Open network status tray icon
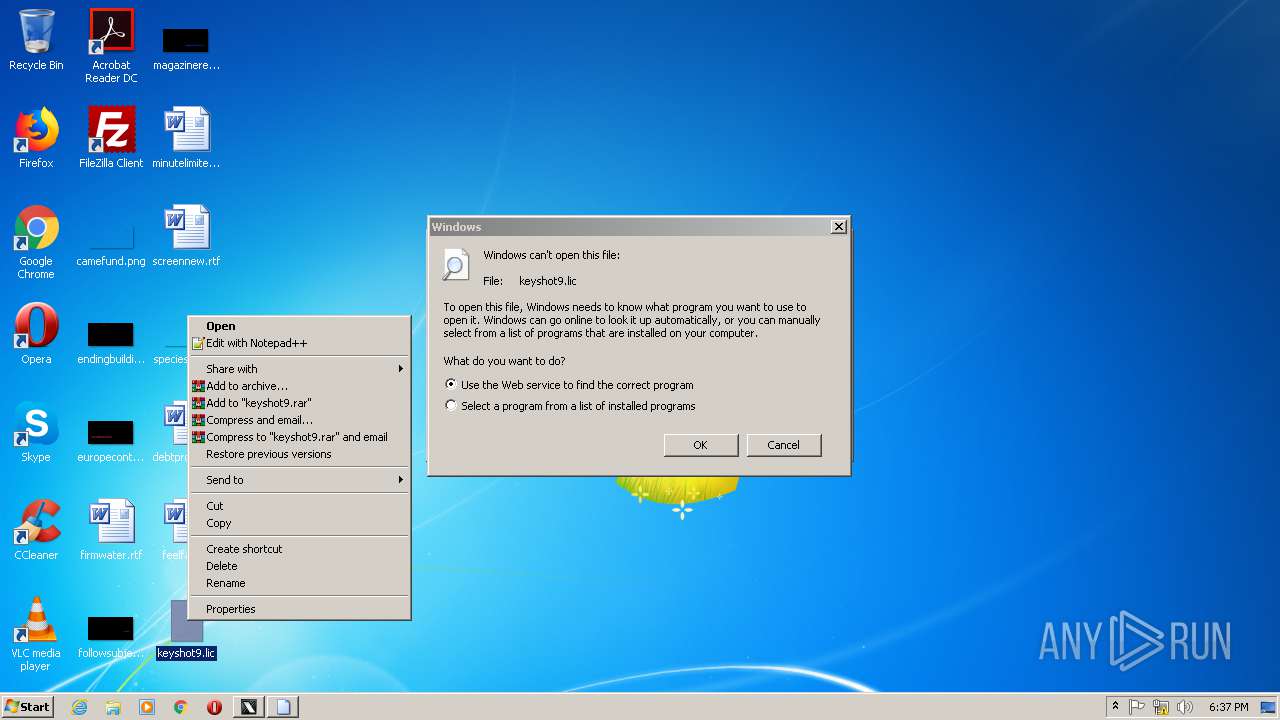This screenshot has width=1280, height=720. 1161,707
